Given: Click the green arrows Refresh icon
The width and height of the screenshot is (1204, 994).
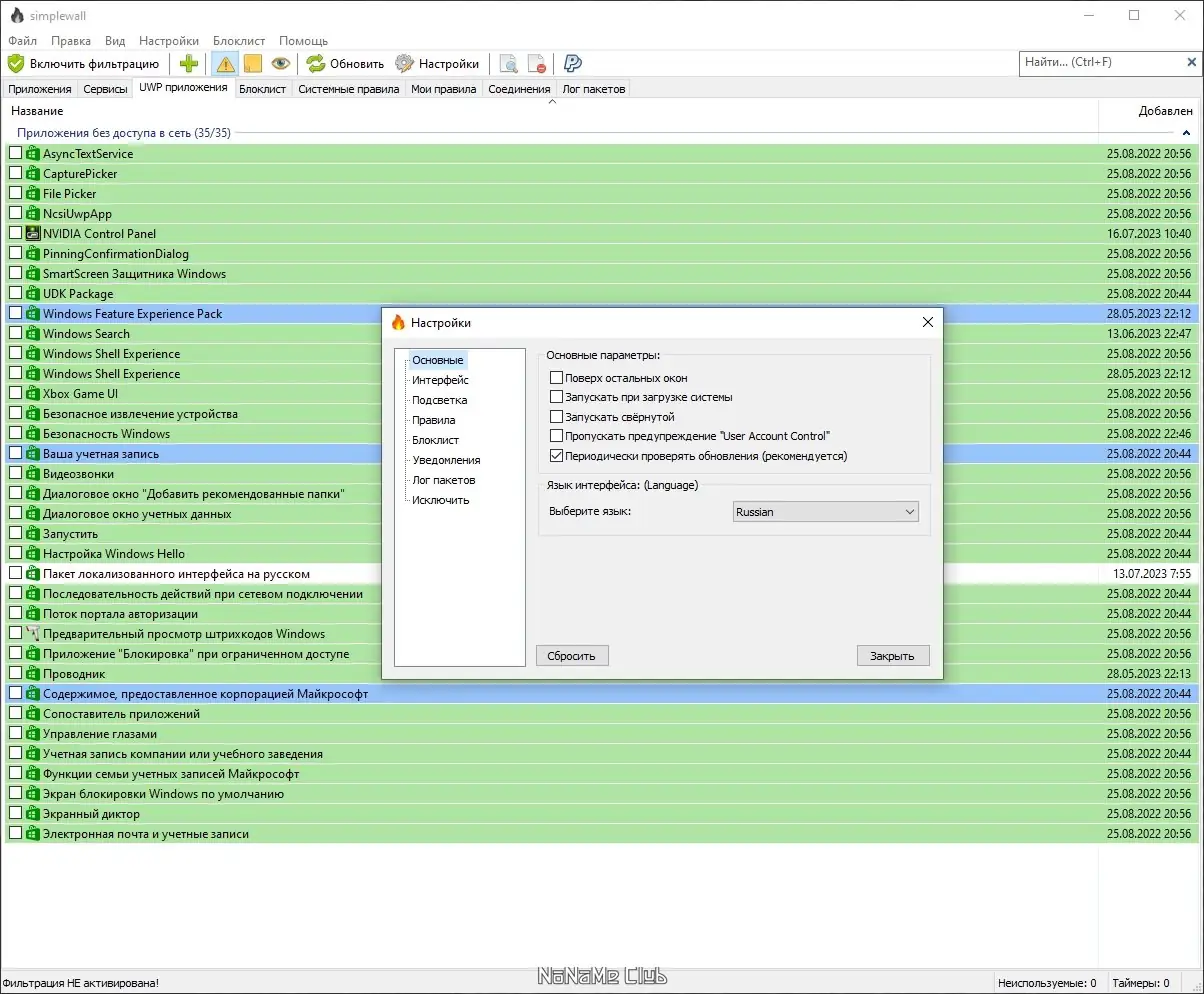Looking at the screenshot, I should (316, 63).
